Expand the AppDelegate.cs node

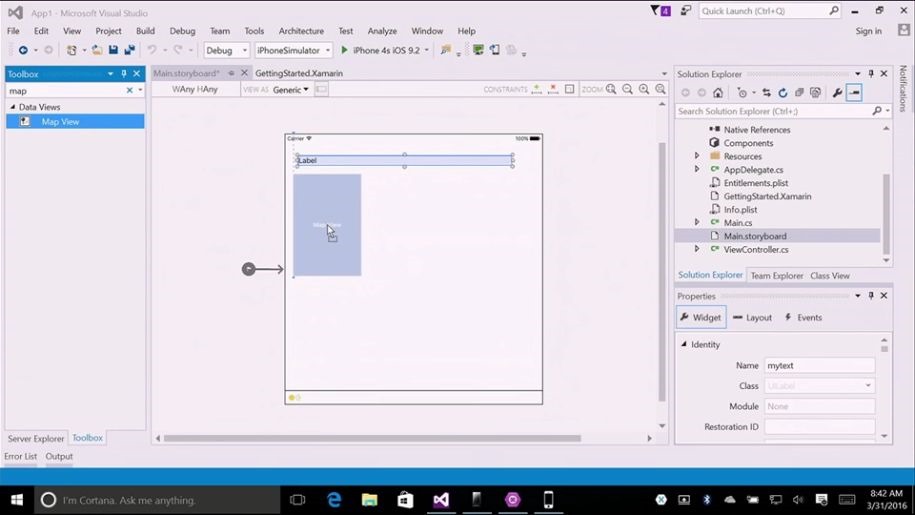[697, 169]
